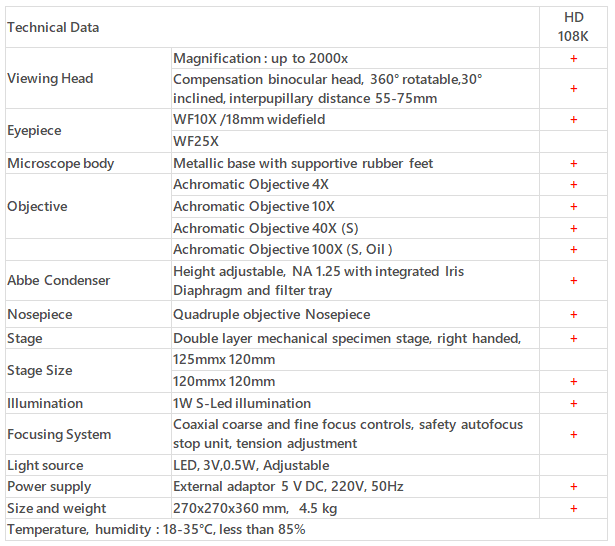615x546 pixels.
Task: Click the Light source row label
Action: (x=45, y=465)
